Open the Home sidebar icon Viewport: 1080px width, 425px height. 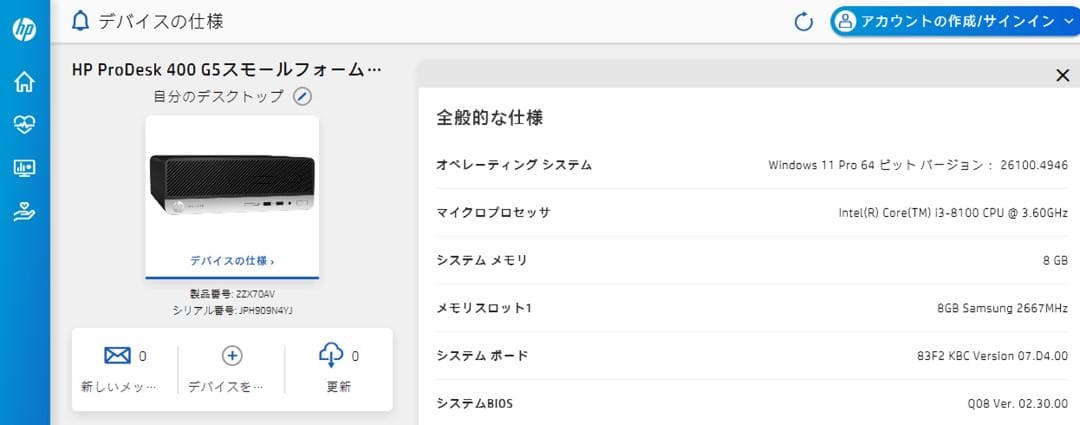pyautogui.click(x=24, y=82)
